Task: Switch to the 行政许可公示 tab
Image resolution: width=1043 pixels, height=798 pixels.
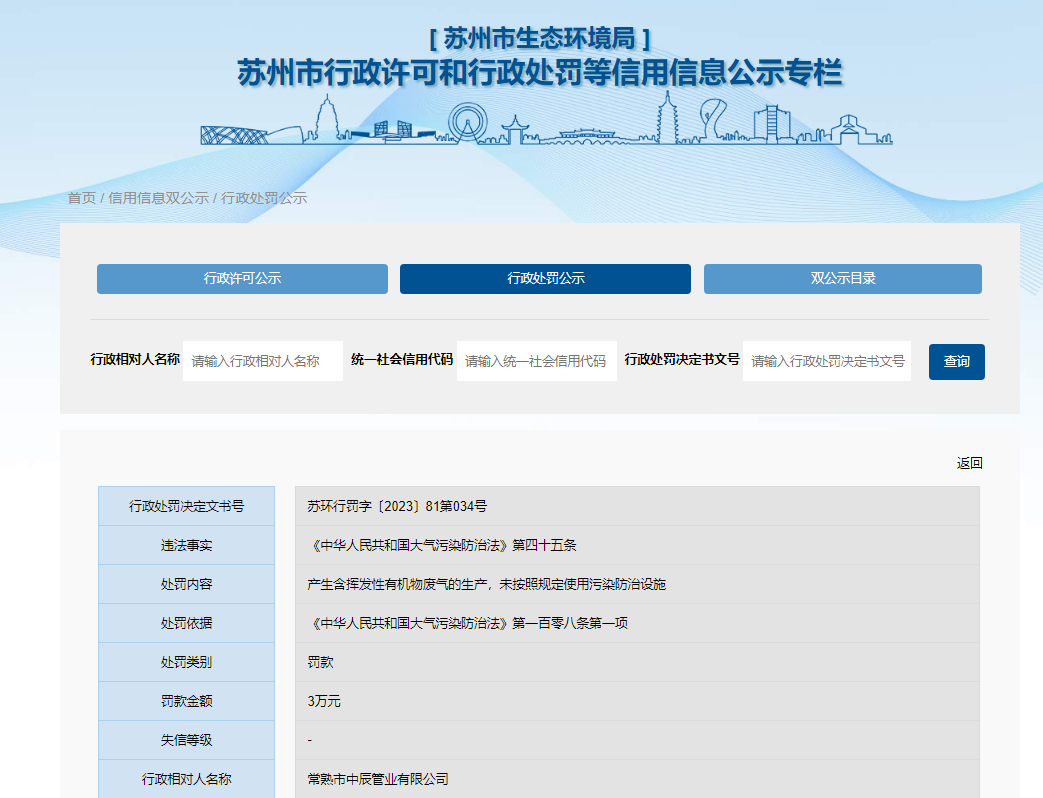Action: pyautogui.click(x=242, y=279)
